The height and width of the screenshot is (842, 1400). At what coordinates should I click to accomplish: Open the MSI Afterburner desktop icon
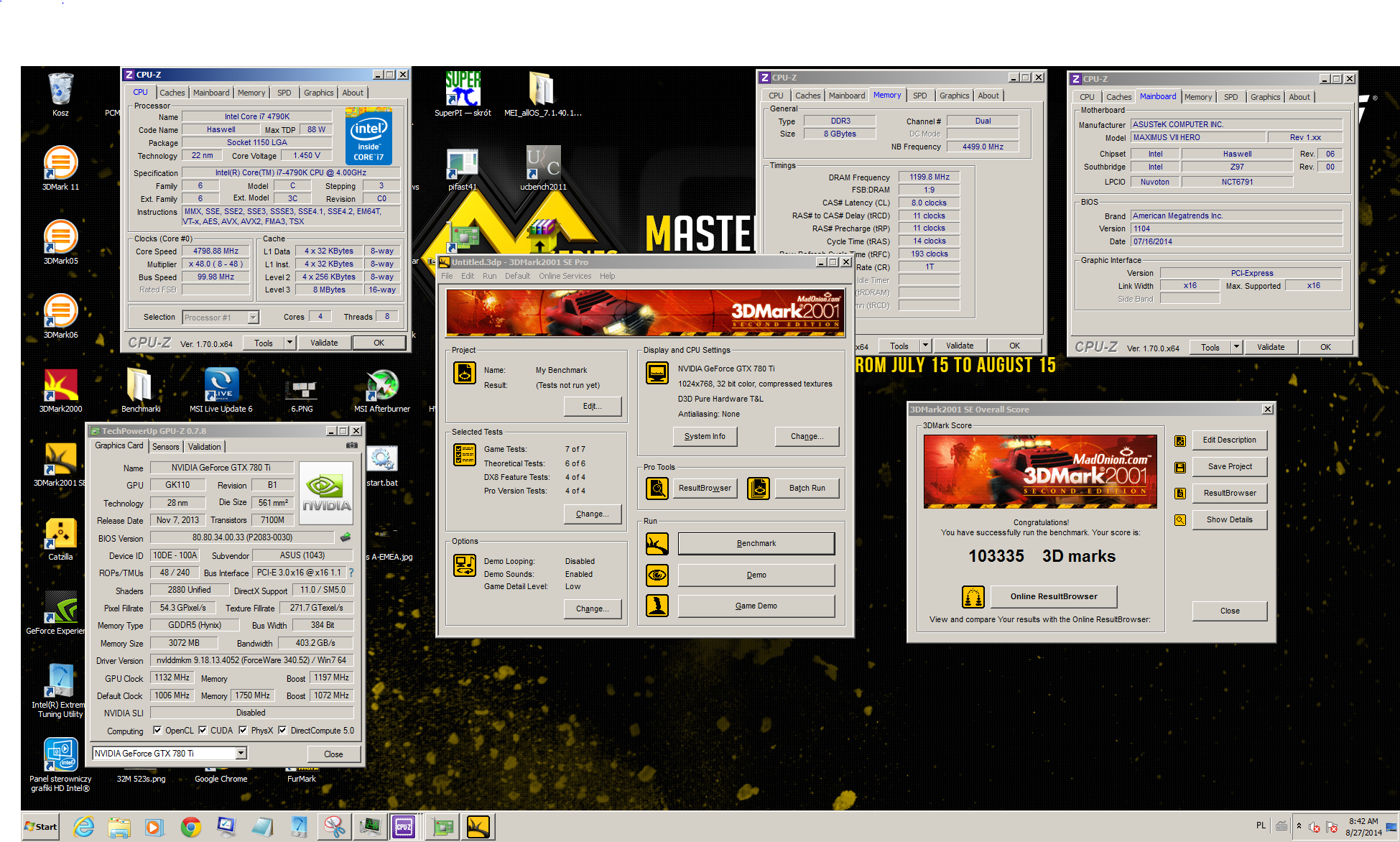[x=382, y=391]
